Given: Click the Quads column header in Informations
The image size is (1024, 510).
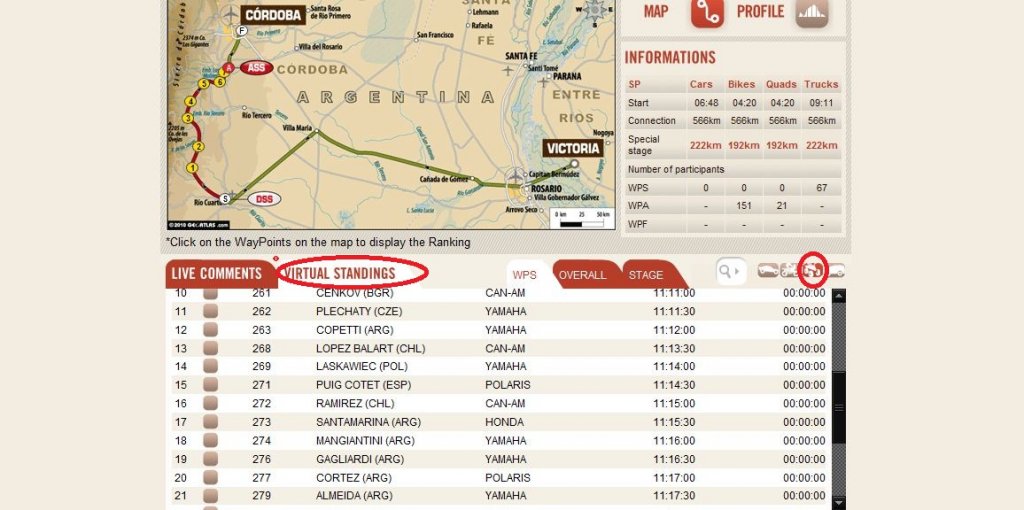Looking at the screenshot, I should pos(781,84).
